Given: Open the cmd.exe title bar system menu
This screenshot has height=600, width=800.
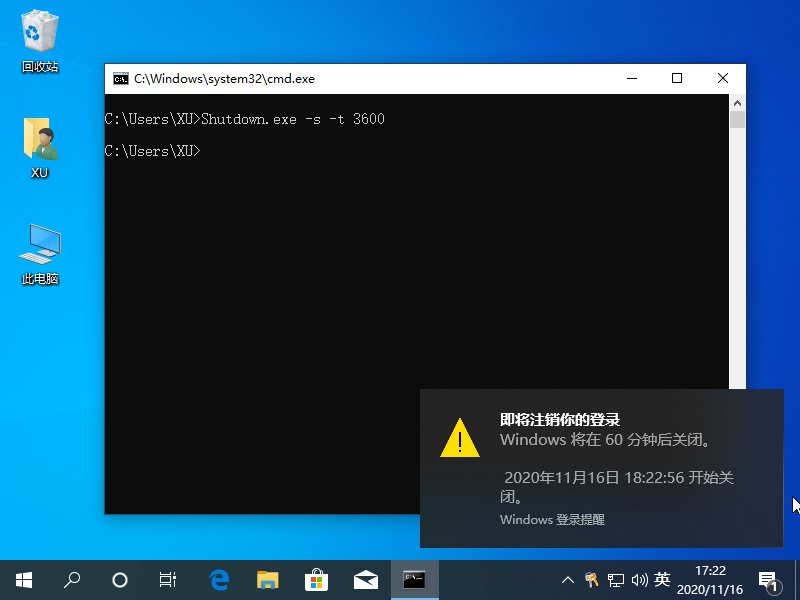Looking at the screenshot, I should pyautogui.click(x=122, y=78).
